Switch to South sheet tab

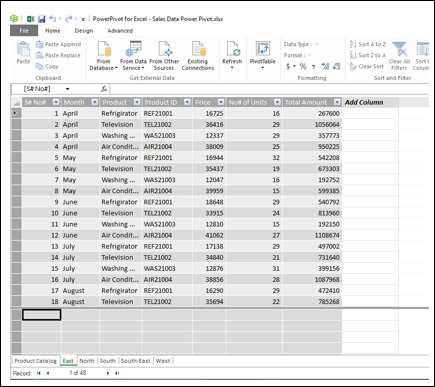pyautogui.click(x=108, y=361)
